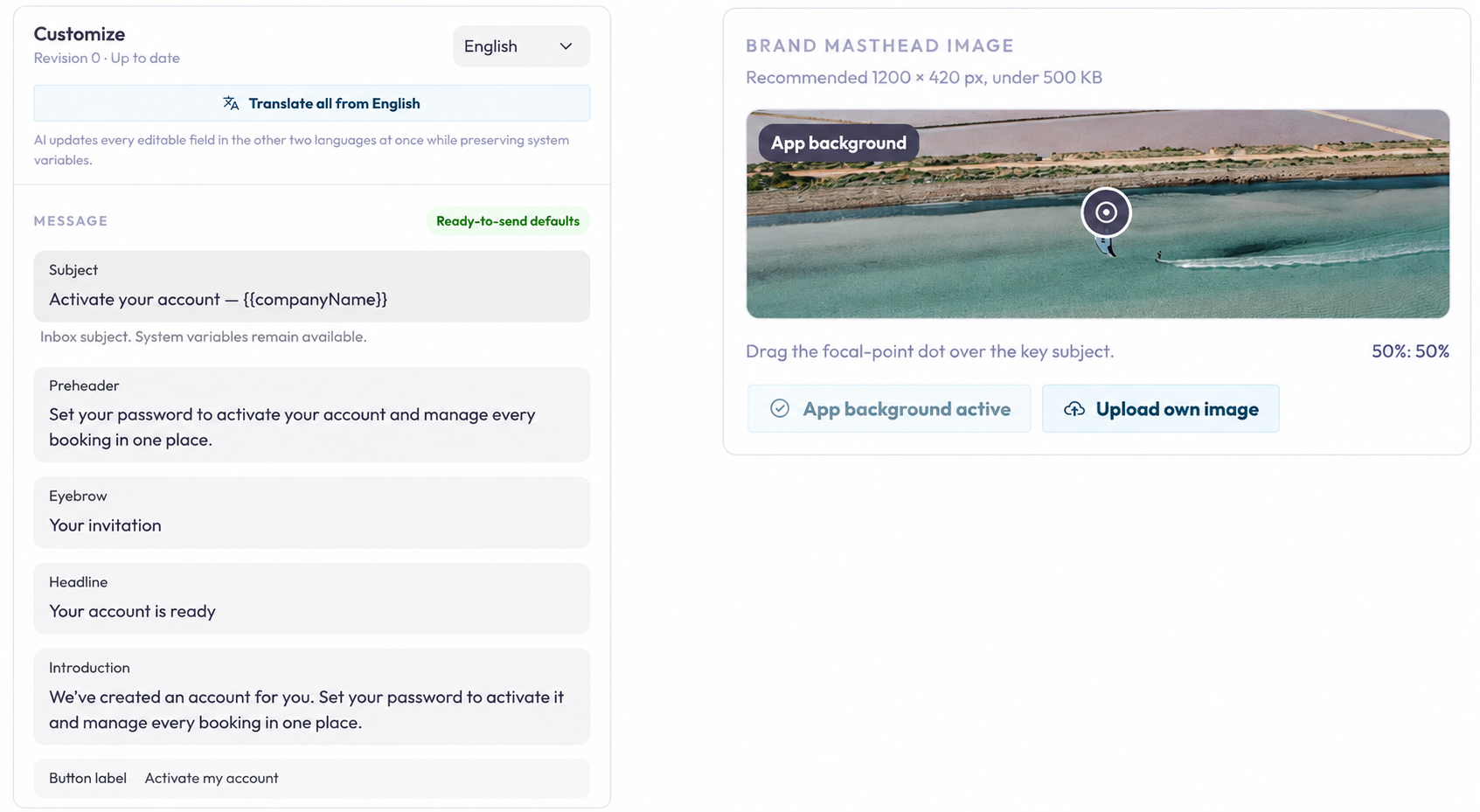Click Upload own image button
Screen dimensions: 1480x812
[x=1161, y=409]
